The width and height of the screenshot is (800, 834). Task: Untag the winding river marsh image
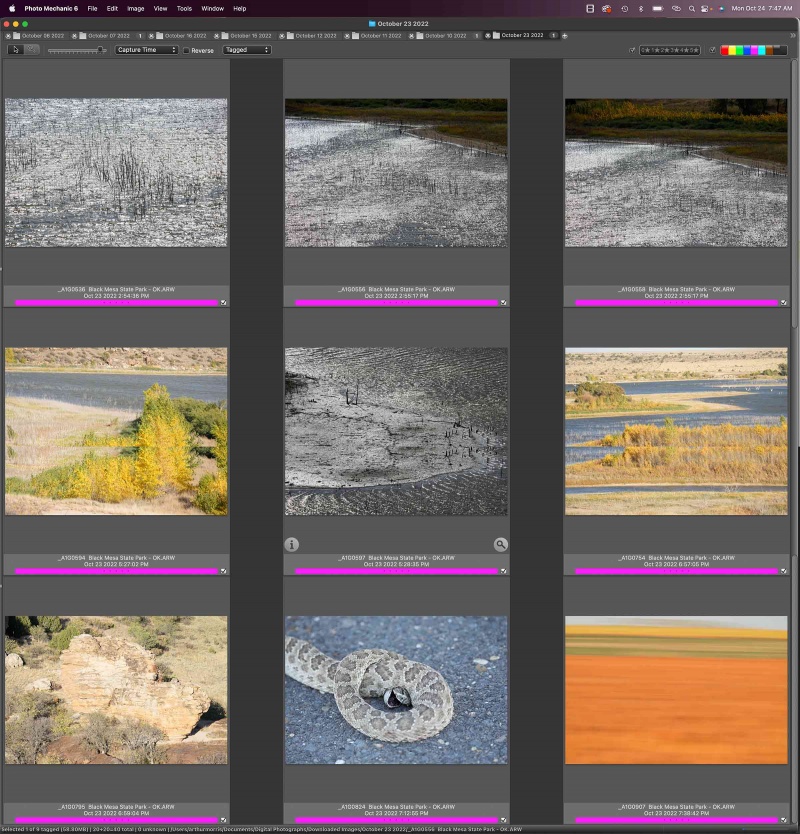[x=784, y=571]
